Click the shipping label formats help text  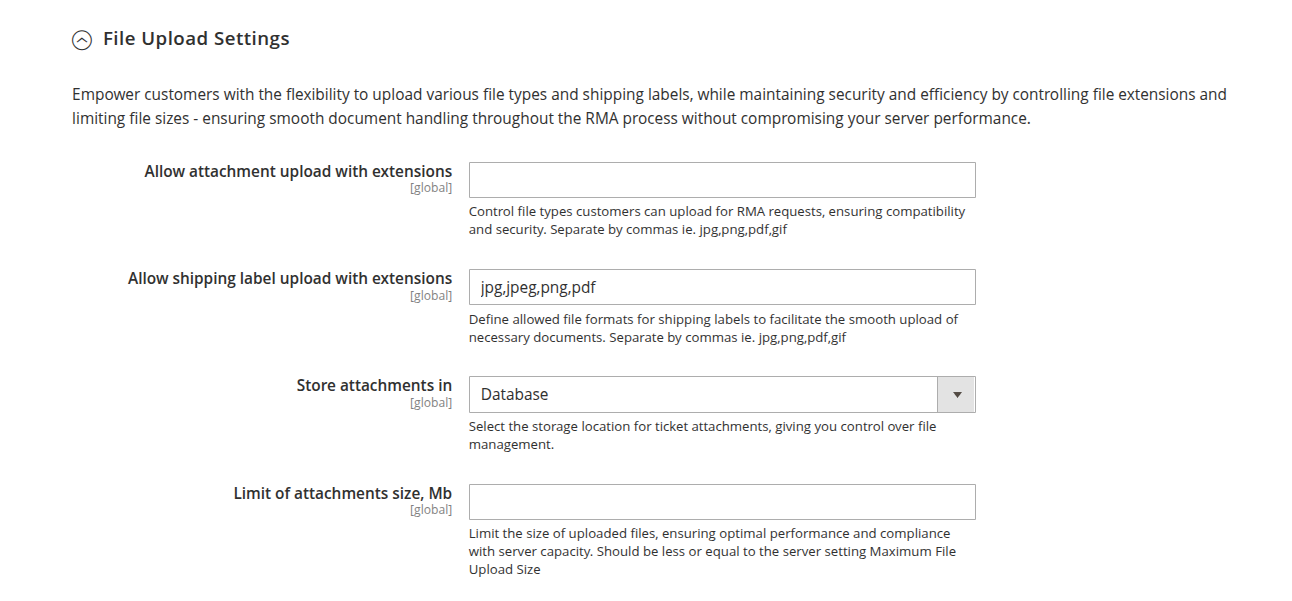point(713,328)
